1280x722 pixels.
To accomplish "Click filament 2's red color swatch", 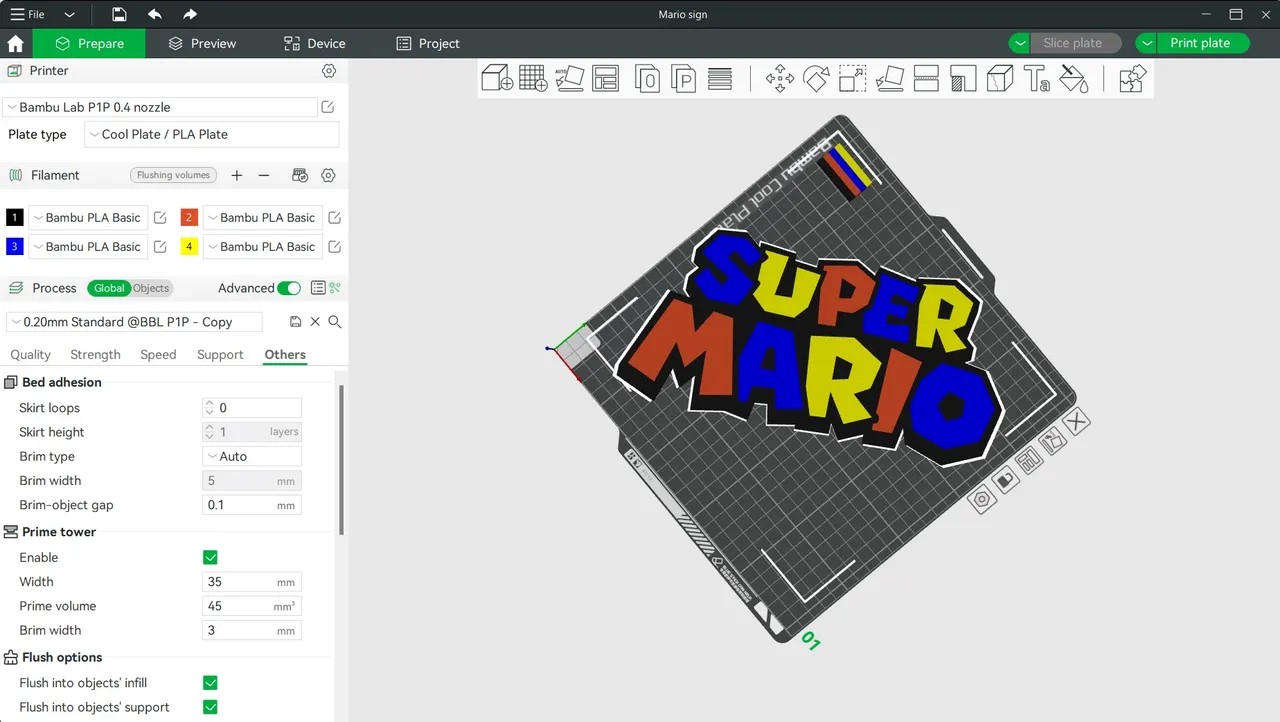I will pyautogui.click(x=189, y=217).
